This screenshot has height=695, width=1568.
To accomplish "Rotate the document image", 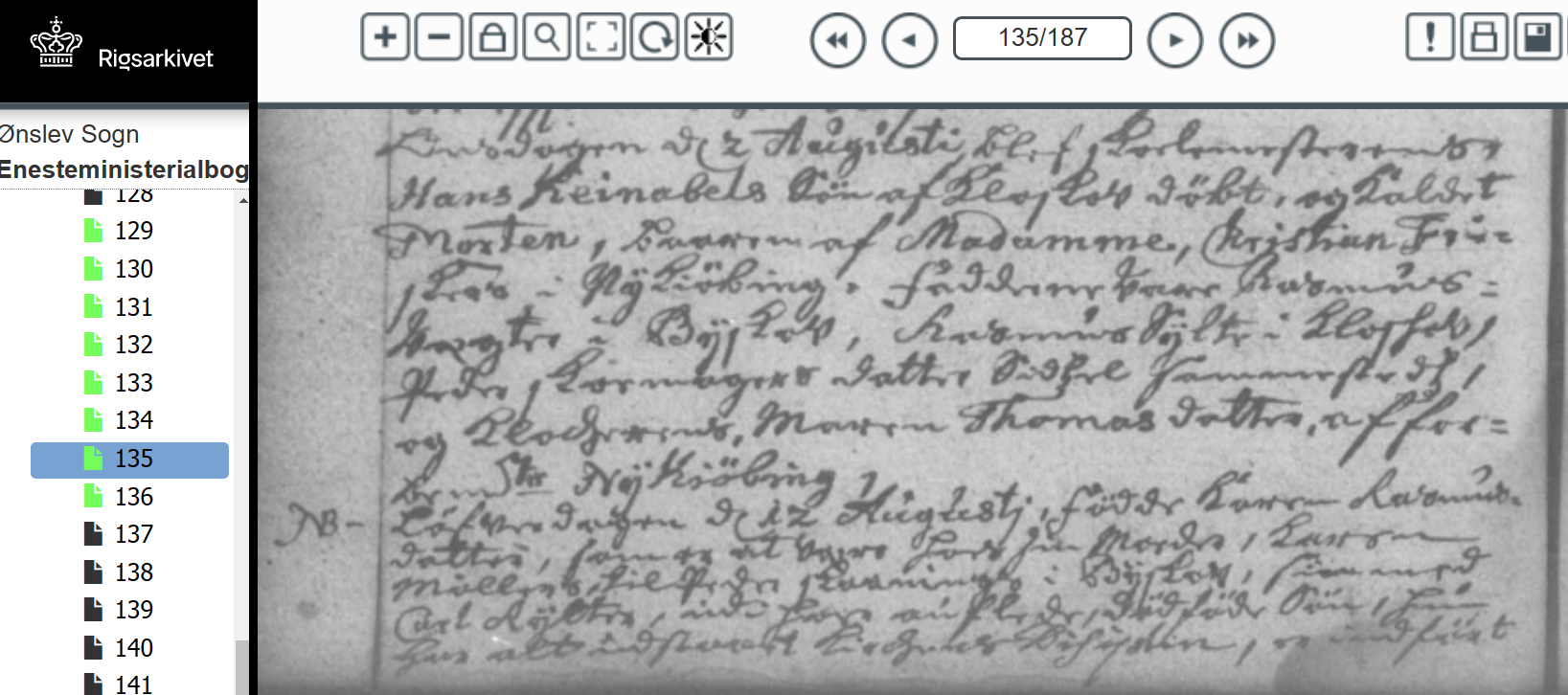I will [654, 37].
